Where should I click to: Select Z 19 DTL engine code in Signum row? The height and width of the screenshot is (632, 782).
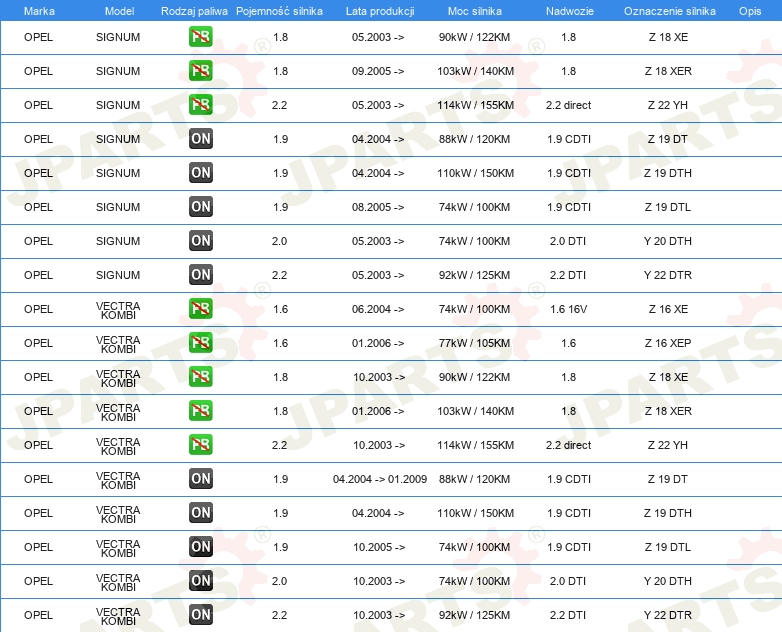pos(668,207)
